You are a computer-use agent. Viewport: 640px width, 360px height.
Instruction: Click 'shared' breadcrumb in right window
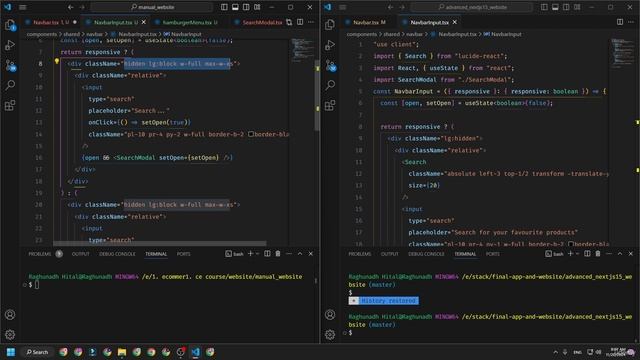391,34
